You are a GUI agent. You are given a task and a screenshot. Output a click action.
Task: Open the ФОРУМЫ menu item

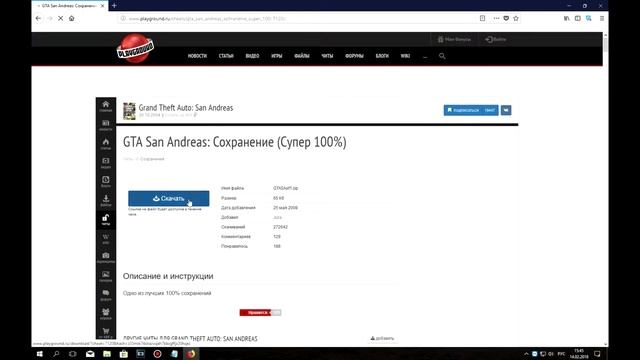point(354,56)
